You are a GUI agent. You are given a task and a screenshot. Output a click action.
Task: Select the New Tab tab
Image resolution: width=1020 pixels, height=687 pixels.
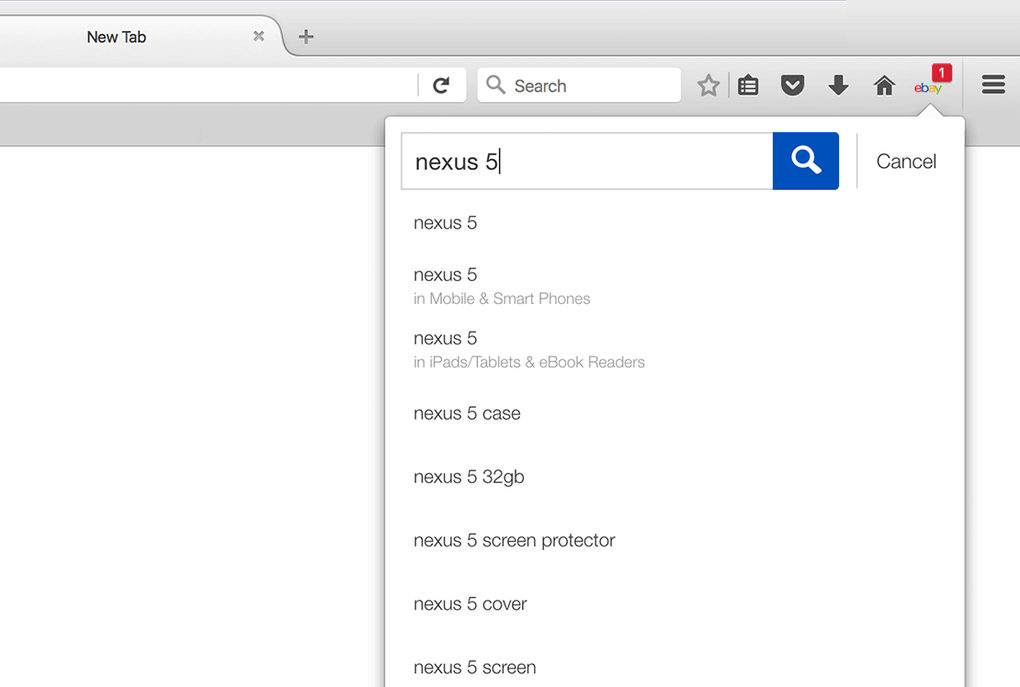point(117,37)
